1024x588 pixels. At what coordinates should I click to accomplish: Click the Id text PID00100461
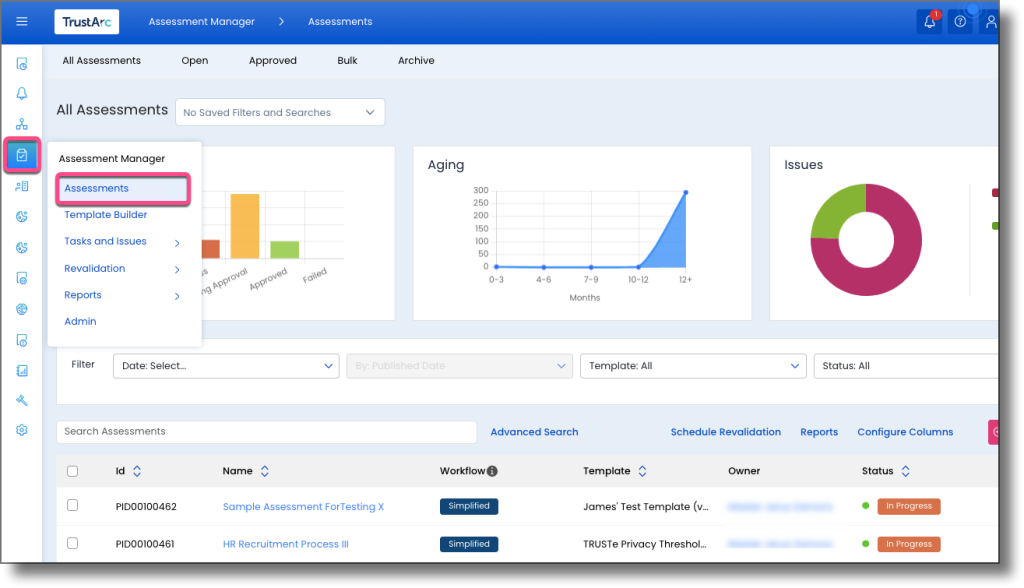coord(145,544)
